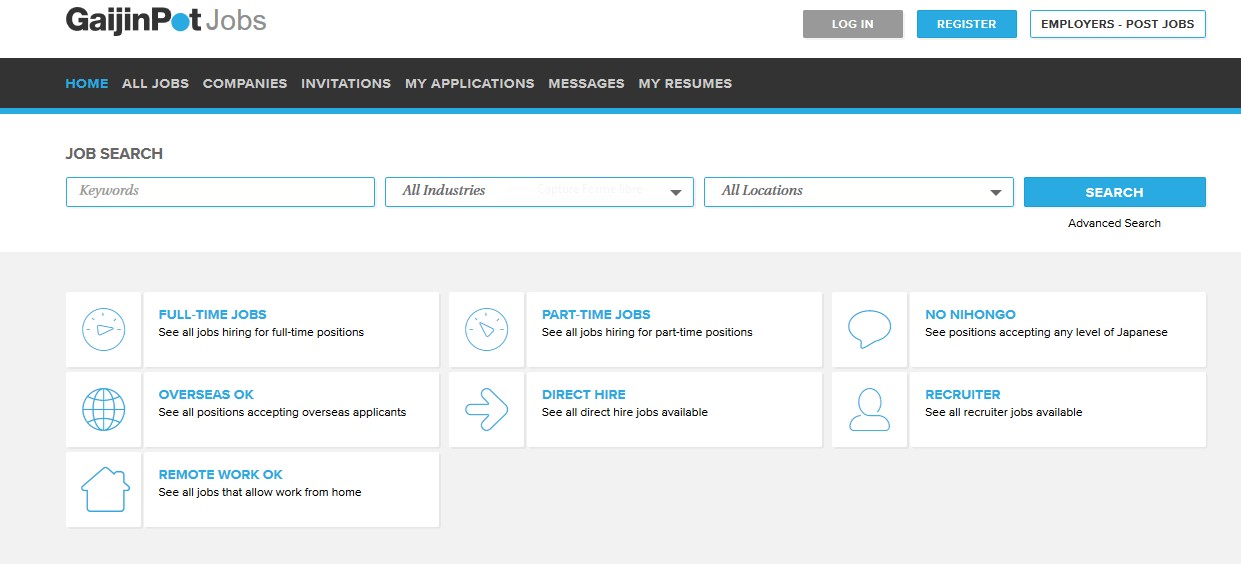The image size is (1241, 564).
Task: Open the Companies menu item
Action: [245, 83]
